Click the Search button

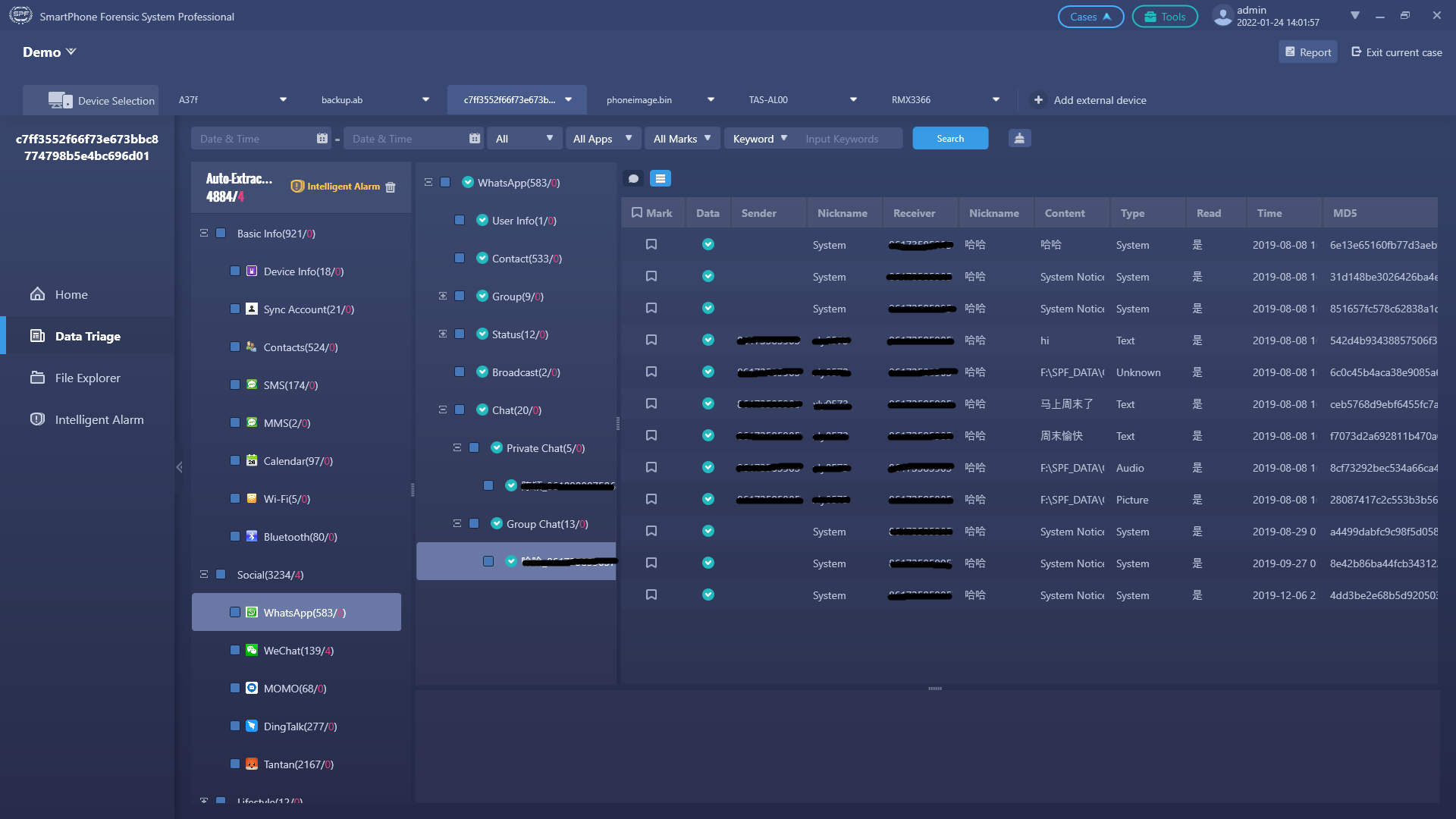(950, 139)
